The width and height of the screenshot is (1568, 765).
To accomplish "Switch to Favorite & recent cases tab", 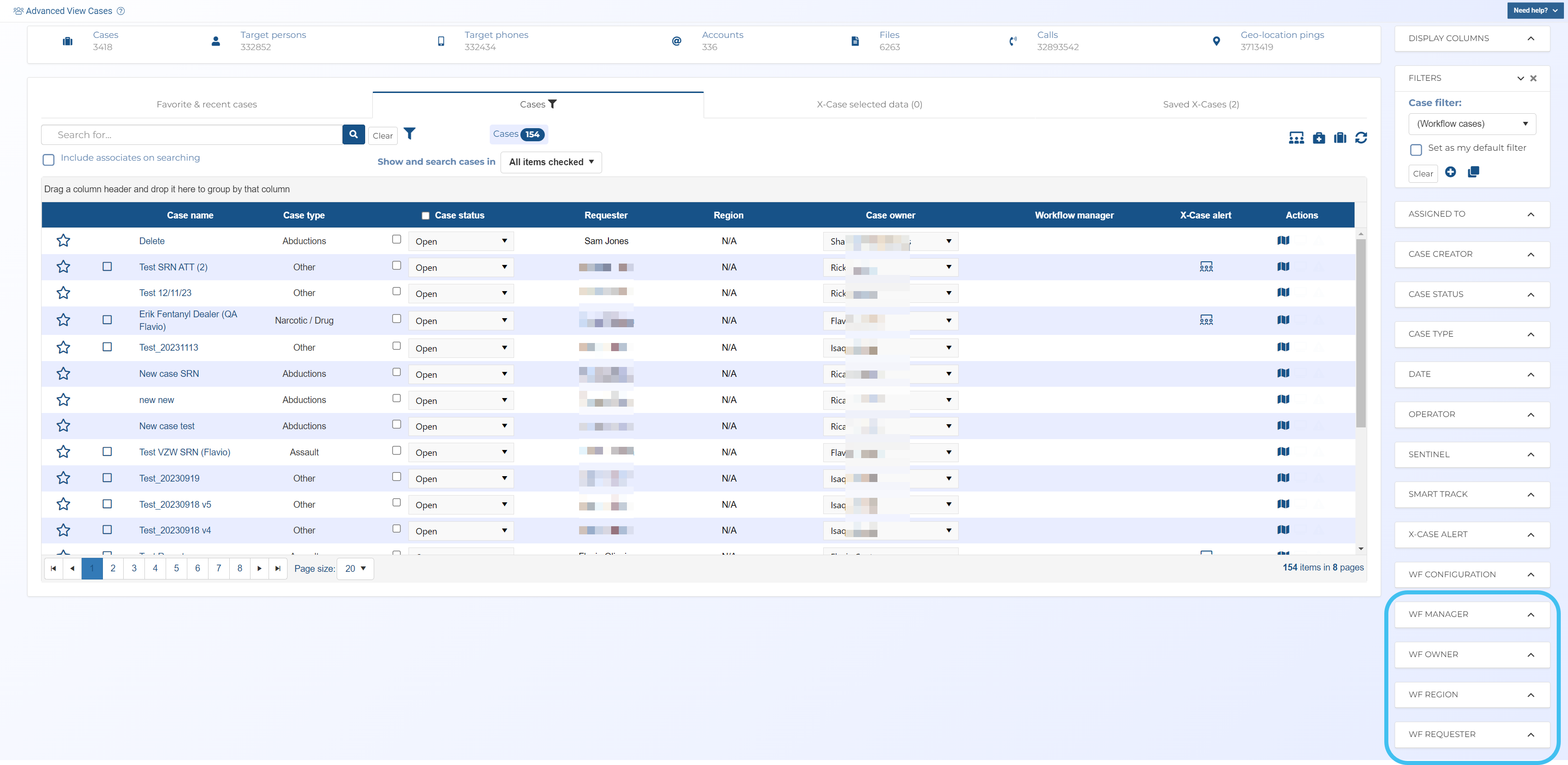I will [x=206, y=105].
